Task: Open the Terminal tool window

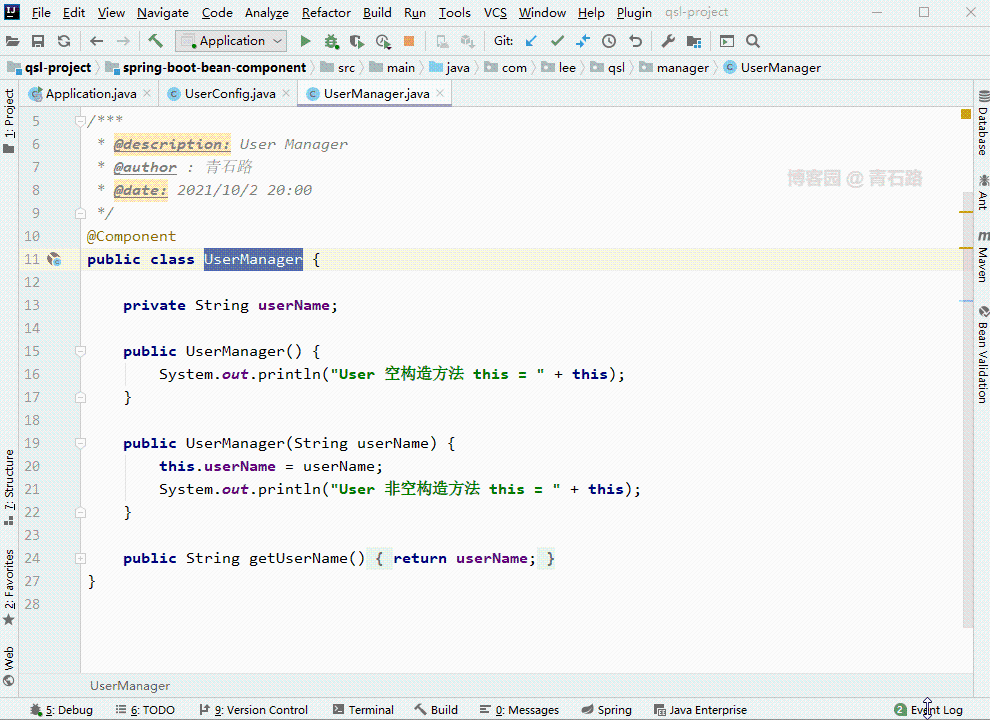Action: point(363,710)
